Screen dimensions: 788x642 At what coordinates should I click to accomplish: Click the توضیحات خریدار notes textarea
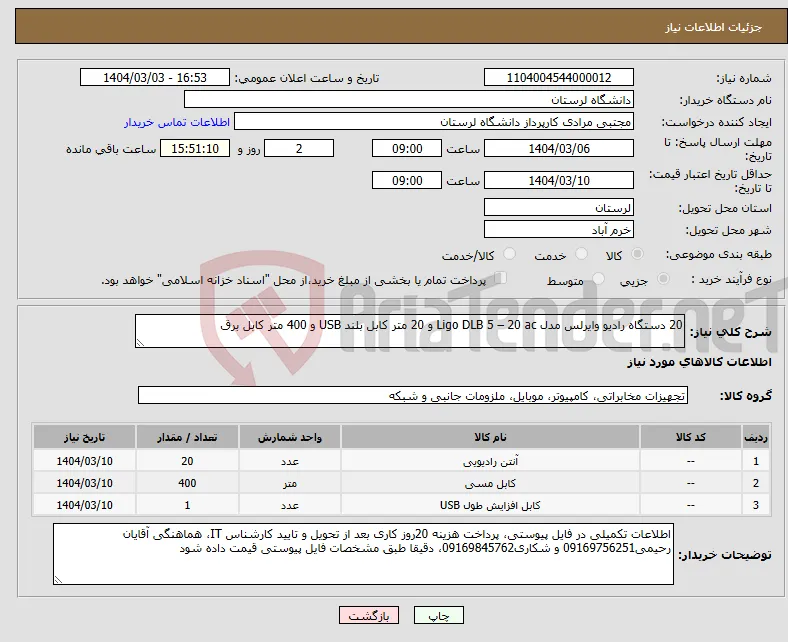363,554
